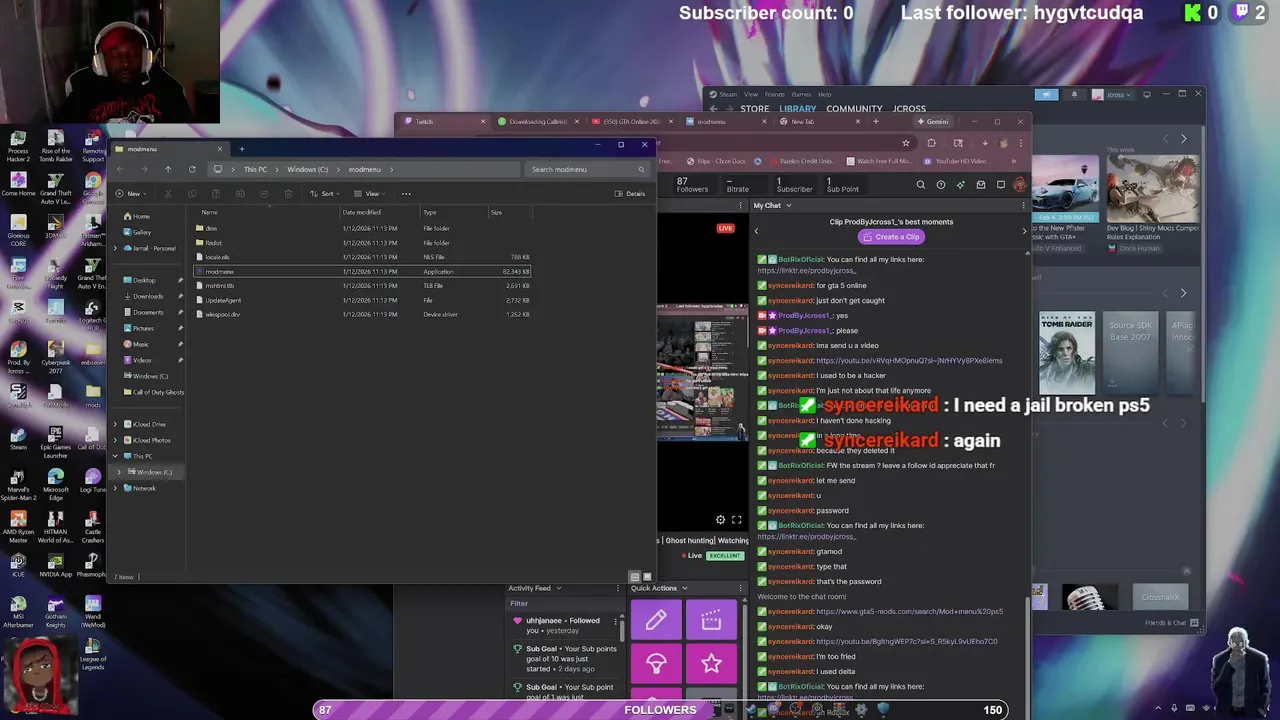The height and width of the screenshot is (720, 1280).
Task: Expand iCloud Photos in the sidebar
Action: pyautogui.click(x=115, y=440)
